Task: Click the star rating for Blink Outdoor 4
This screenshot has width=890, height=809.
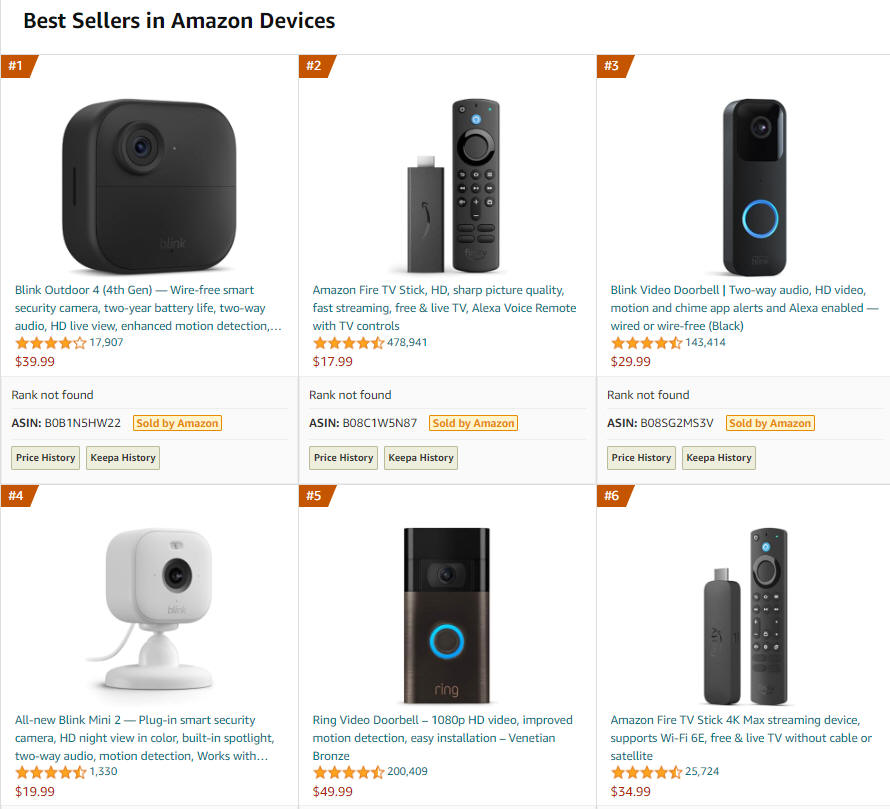Action: [51, 343]
